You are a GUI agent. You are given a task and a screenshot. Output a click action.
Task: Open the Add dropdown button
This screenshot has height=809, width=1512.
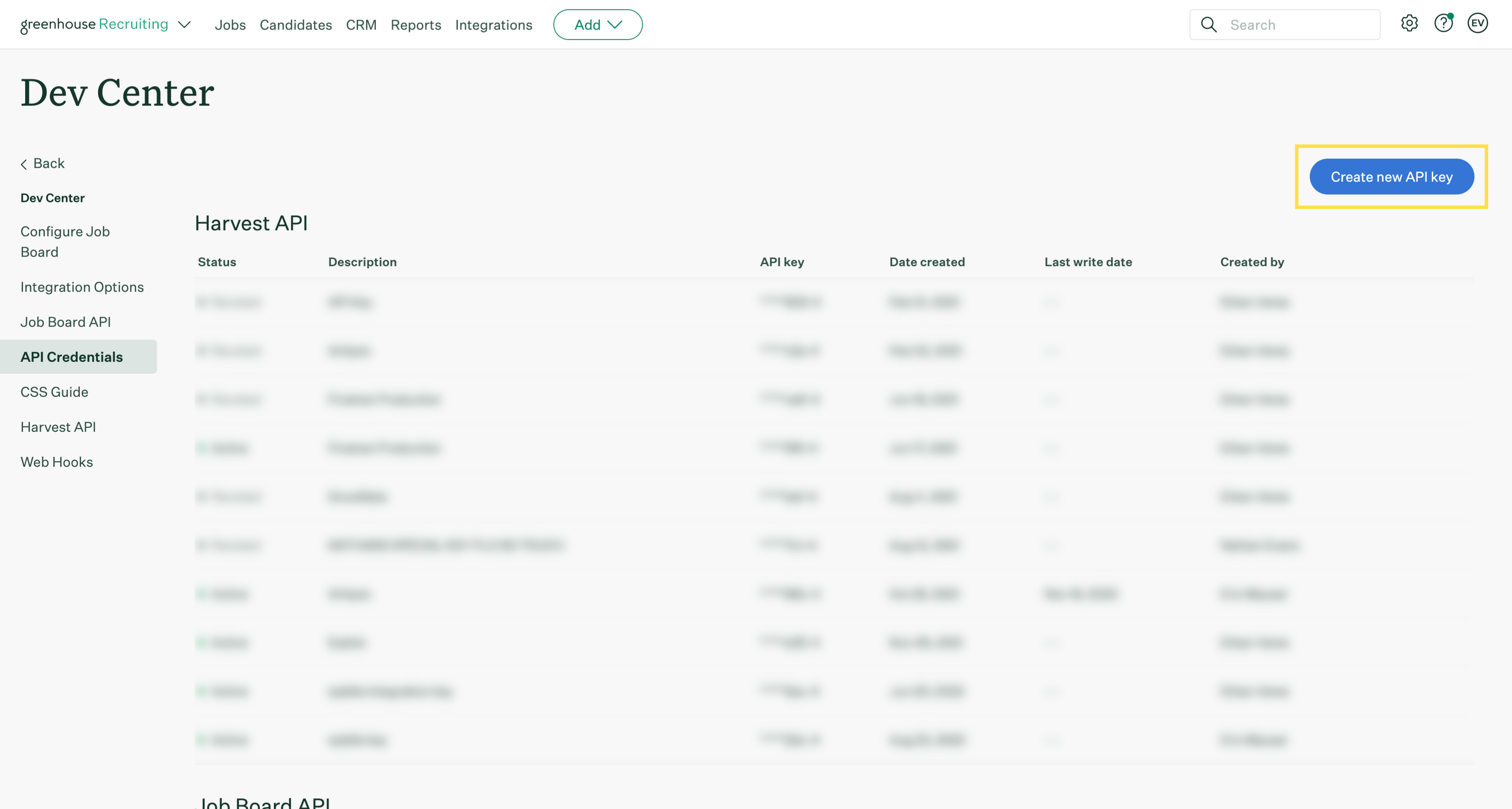[x=597, y=25]
